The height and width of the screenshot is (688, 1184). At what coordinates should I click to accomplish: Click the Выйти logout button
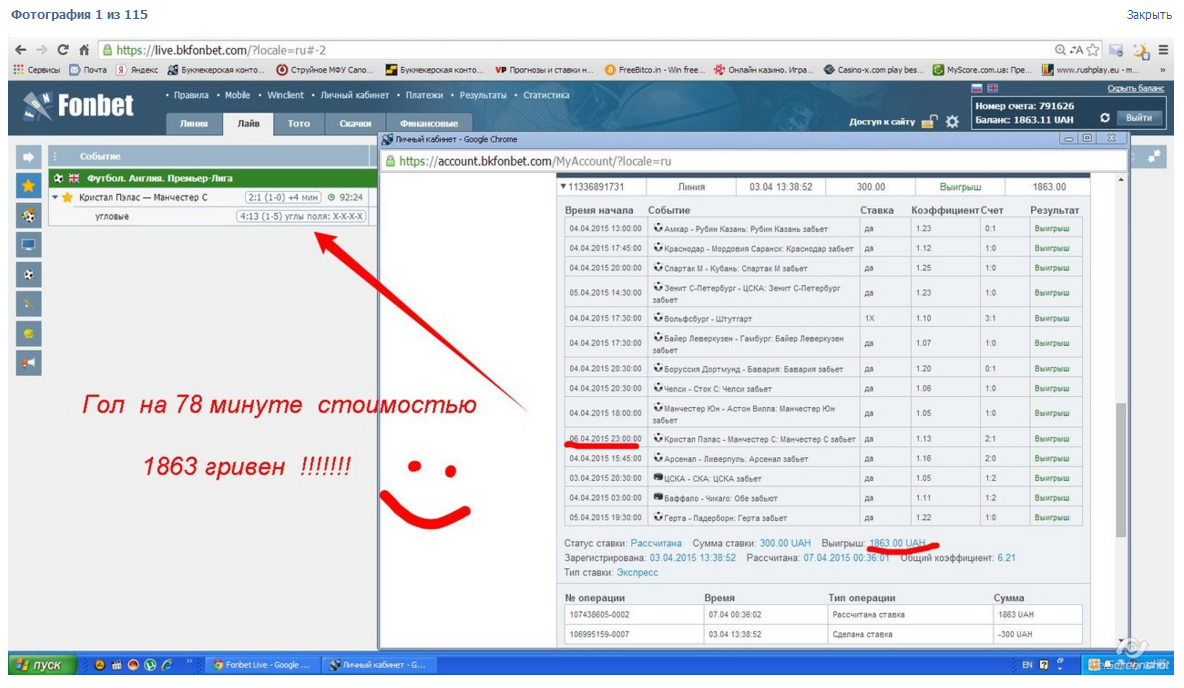[x=1139, y=118]
